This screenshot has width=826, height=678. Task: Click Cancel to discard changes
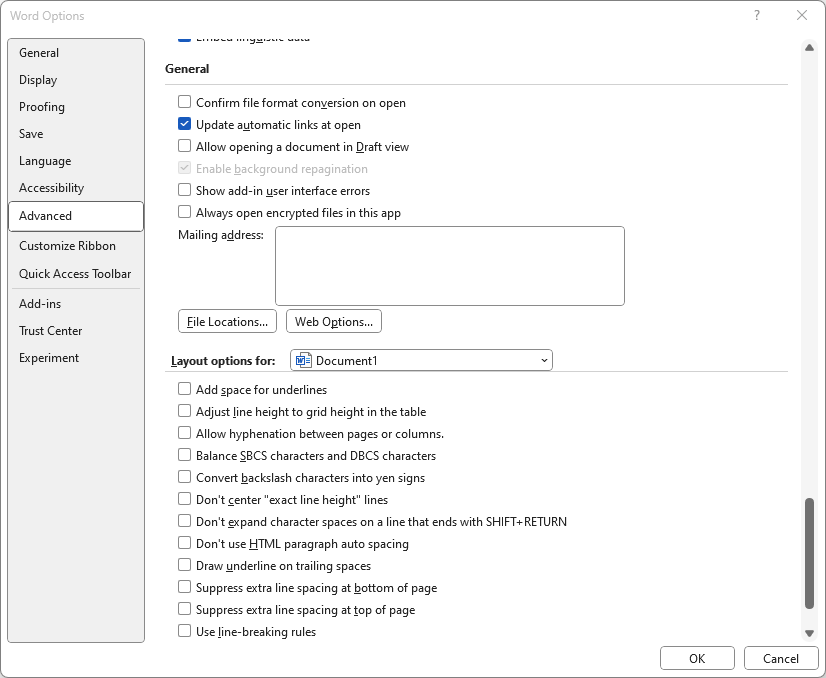click(781, 658)
